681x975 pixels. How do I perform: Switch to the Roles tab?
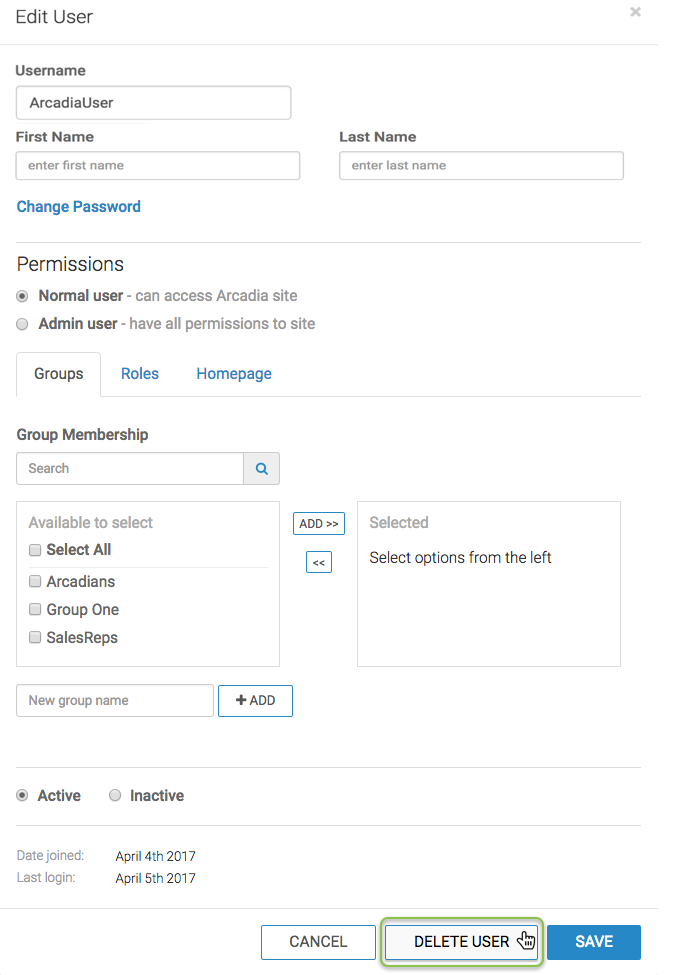(x=140, y=374)
